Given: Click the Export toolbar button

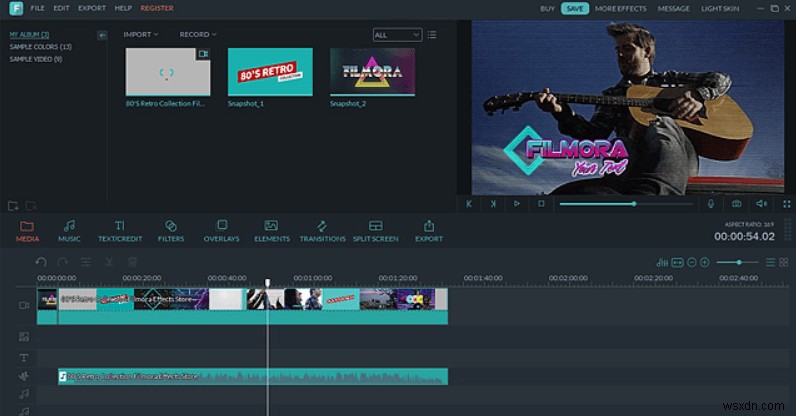Looking at the screenshot, I should point(429,231).
